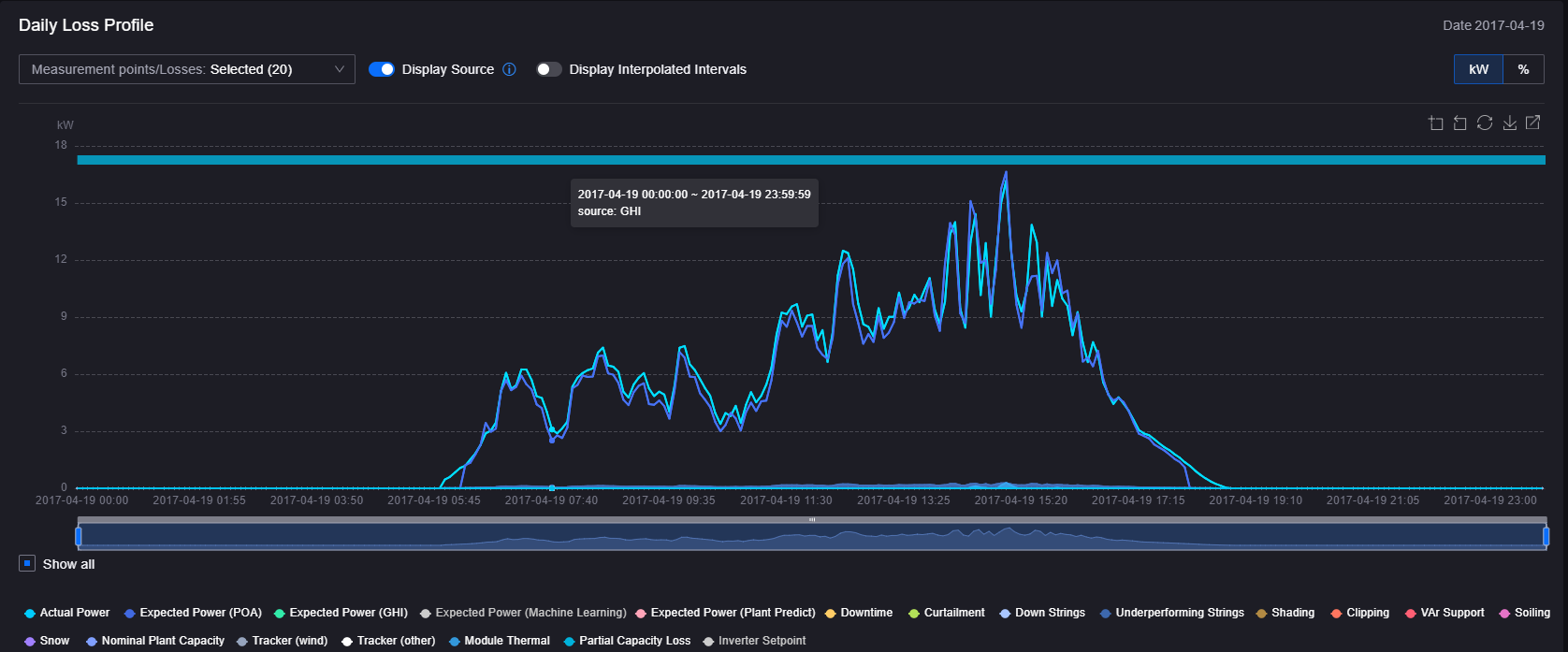Viewport: 1568px width, 652px height.
Task: Toggle Tracker (other) legend entry
Action: point(388,641)
